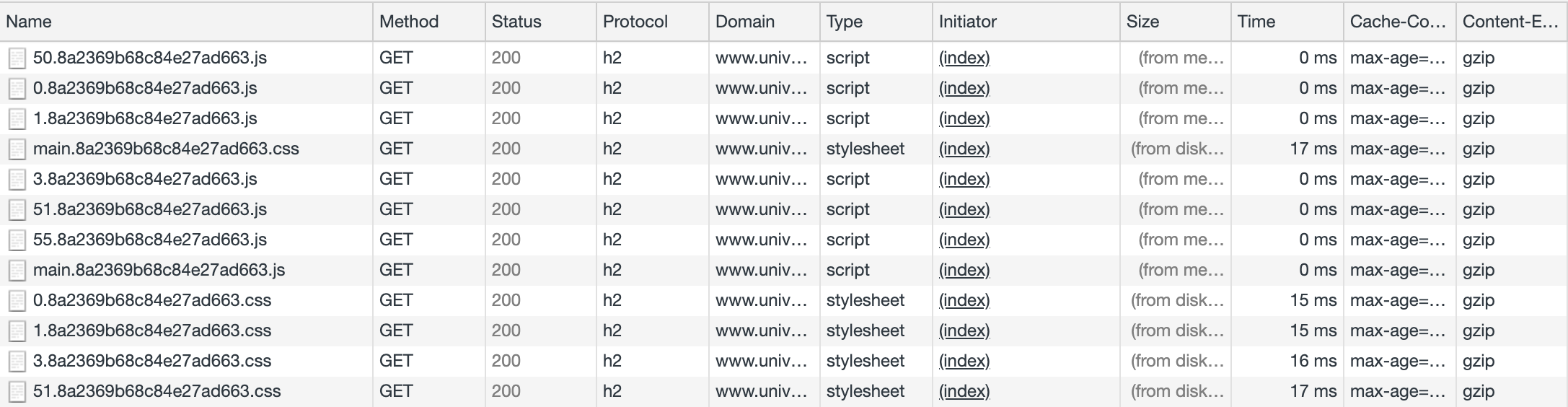Sort by the Time column header
The height and width of the screenshot is (407, 1568).
(x=1256, y=22)
